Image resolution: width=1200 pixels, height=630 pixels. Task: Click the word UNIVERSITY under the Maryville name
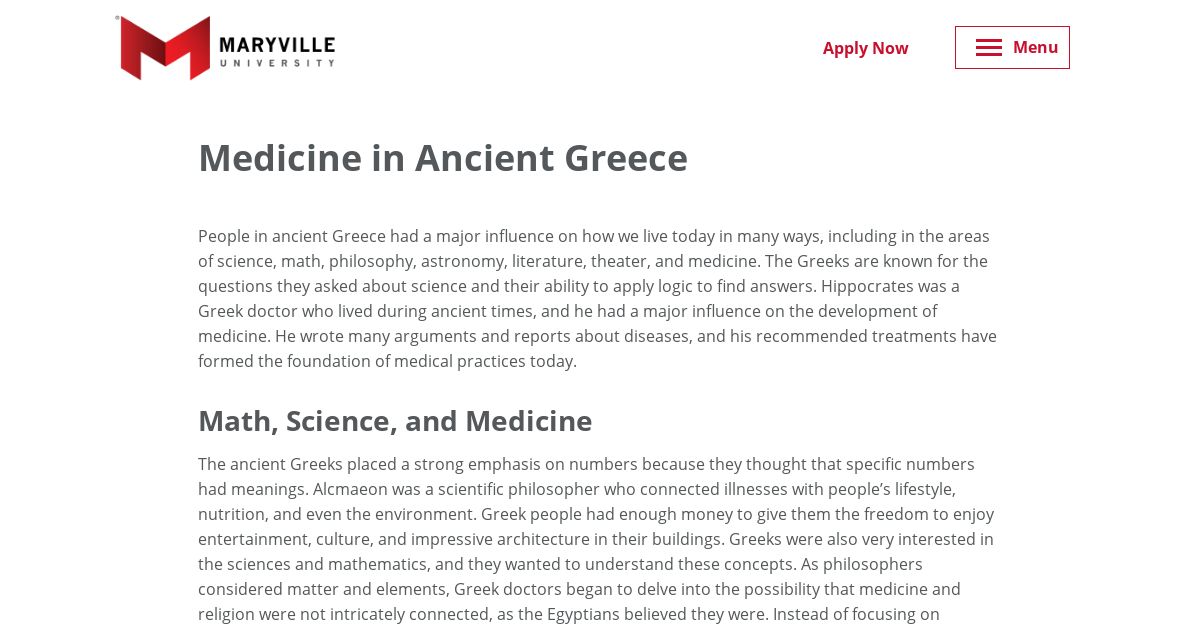277,63
